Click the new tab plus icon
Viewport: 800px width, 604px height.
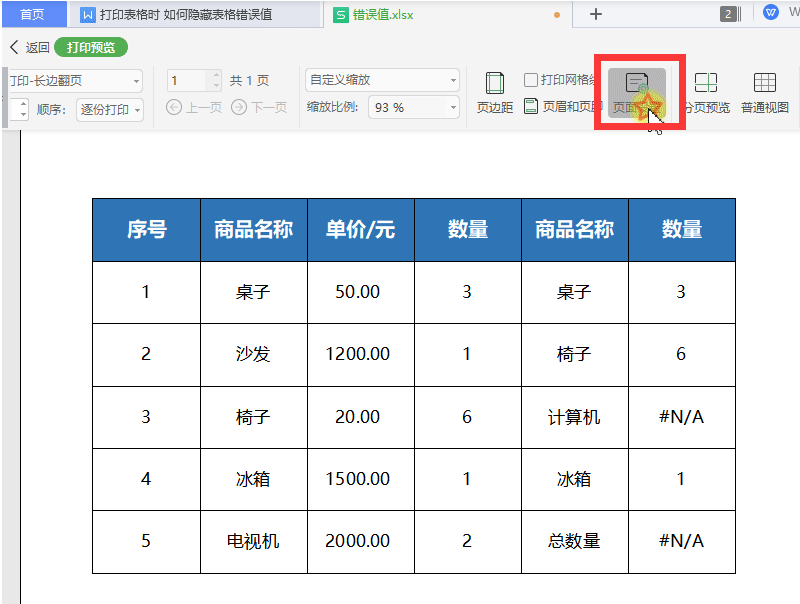click(x=596, y=14)
